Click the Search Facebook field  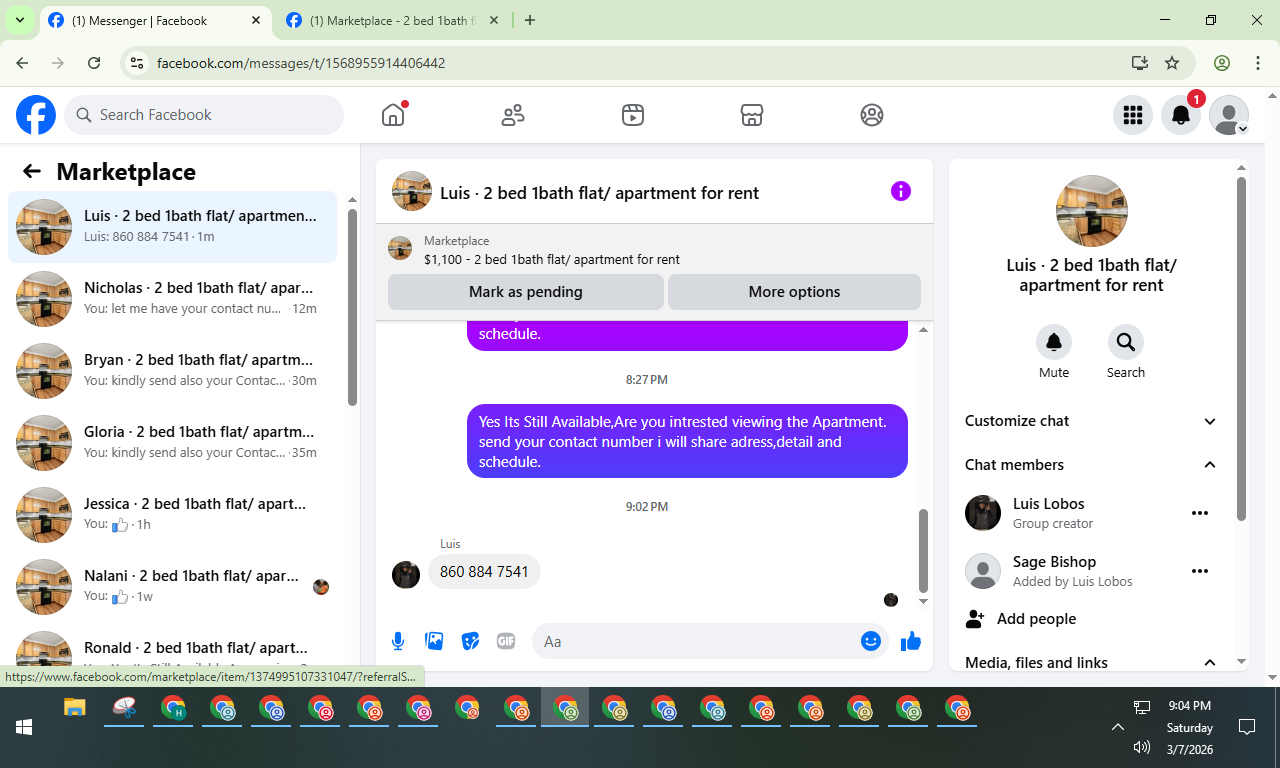click(204, 115)
